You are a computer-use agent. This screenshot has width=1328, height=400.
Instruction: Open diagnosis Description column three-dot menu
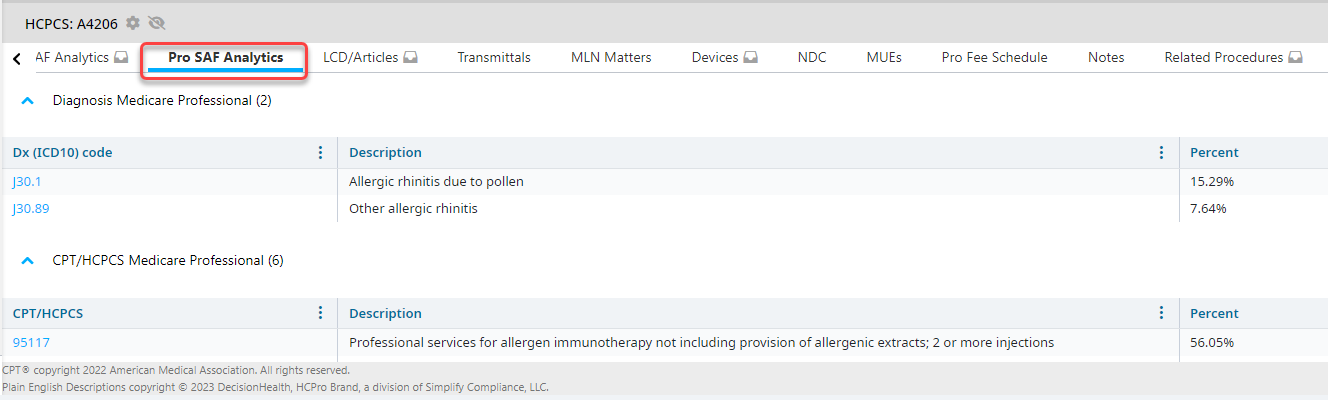click(x=1161, y=153)
